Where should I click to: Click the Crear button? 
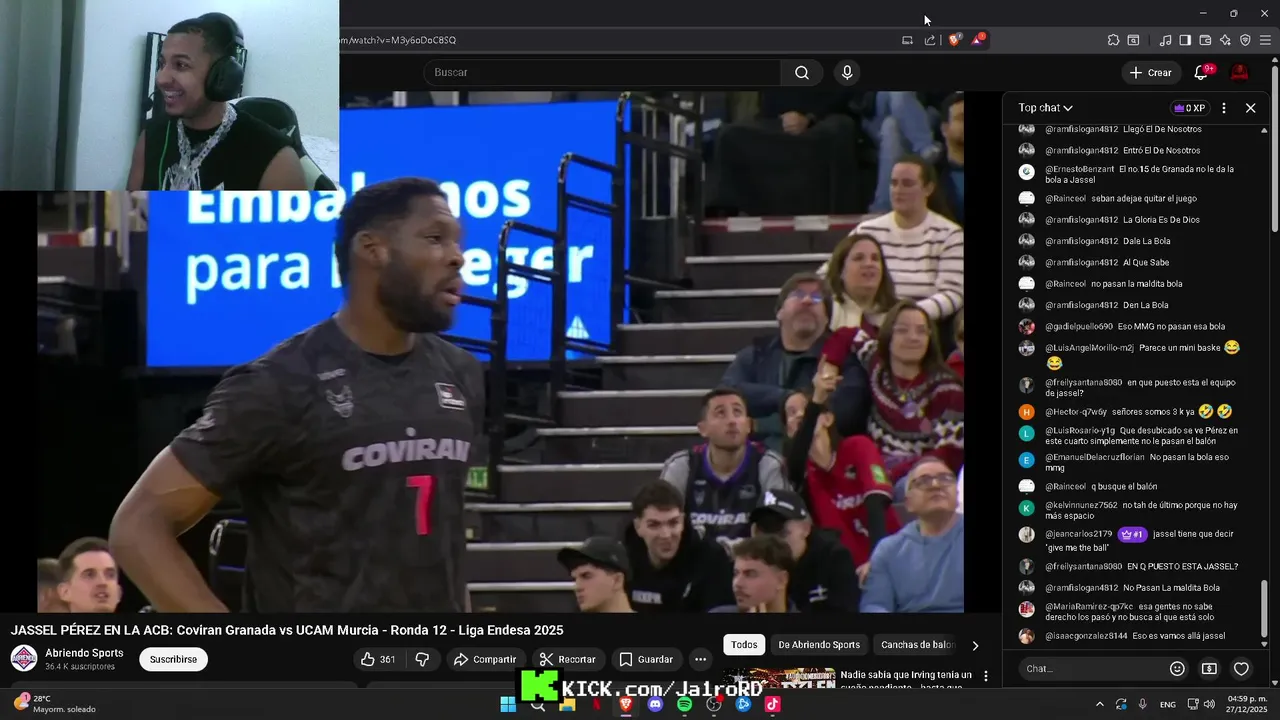tap(1150, 72)
